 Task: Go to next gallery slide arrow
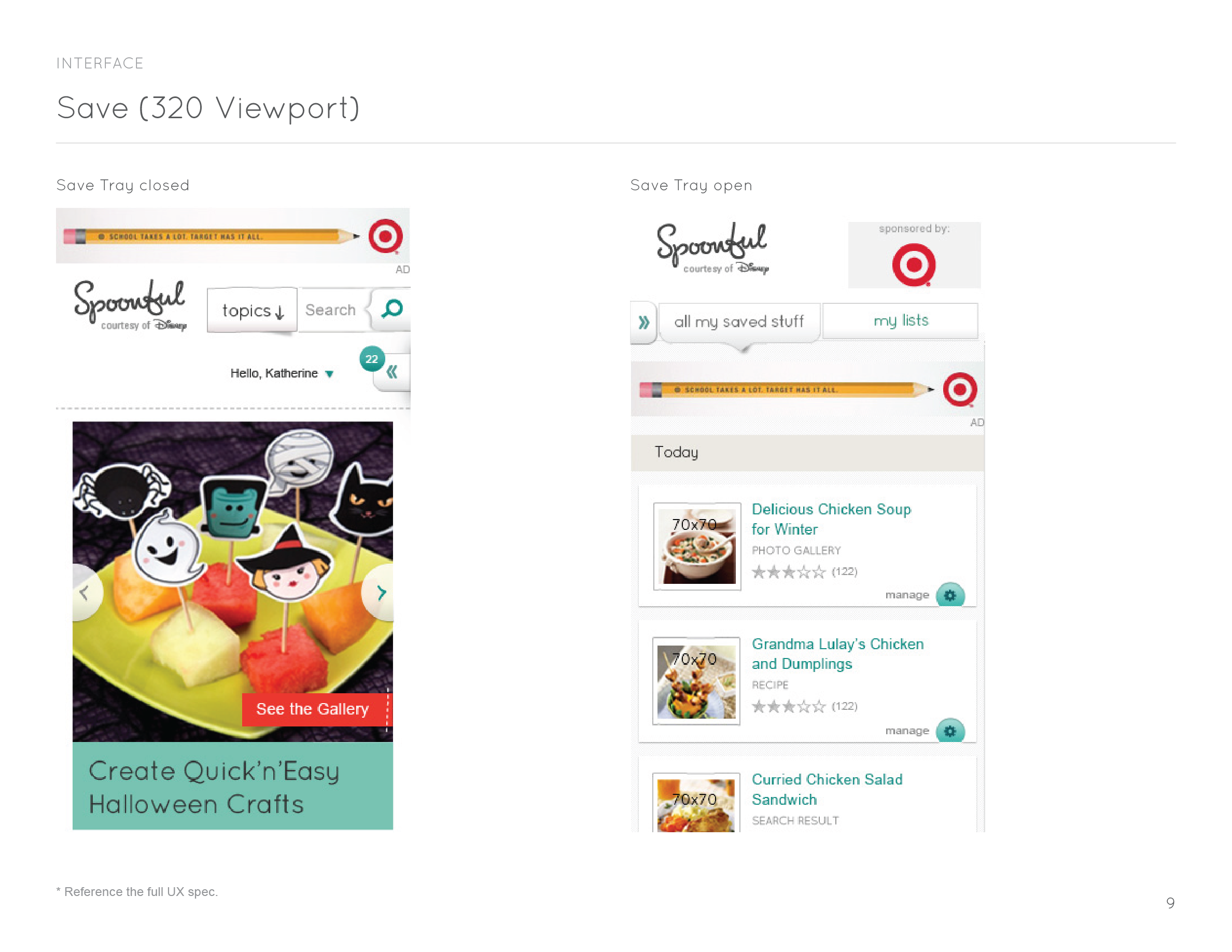[380, 593]
